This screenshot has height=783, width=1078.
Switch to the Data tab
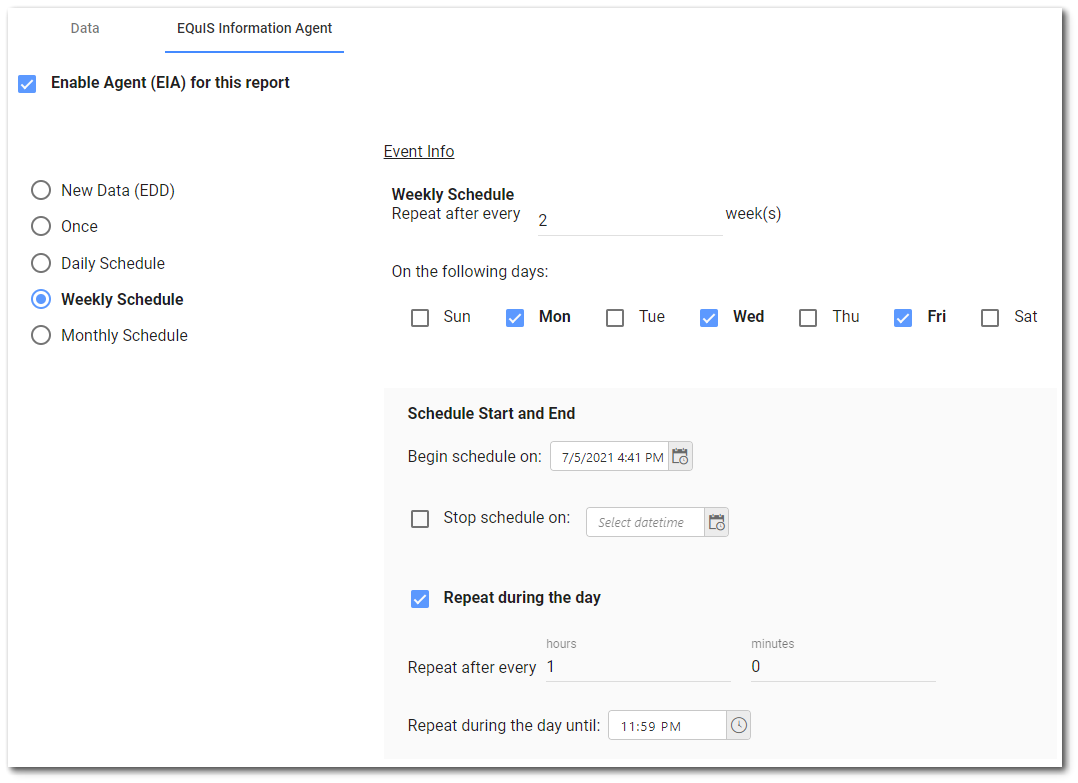point(85,28)
